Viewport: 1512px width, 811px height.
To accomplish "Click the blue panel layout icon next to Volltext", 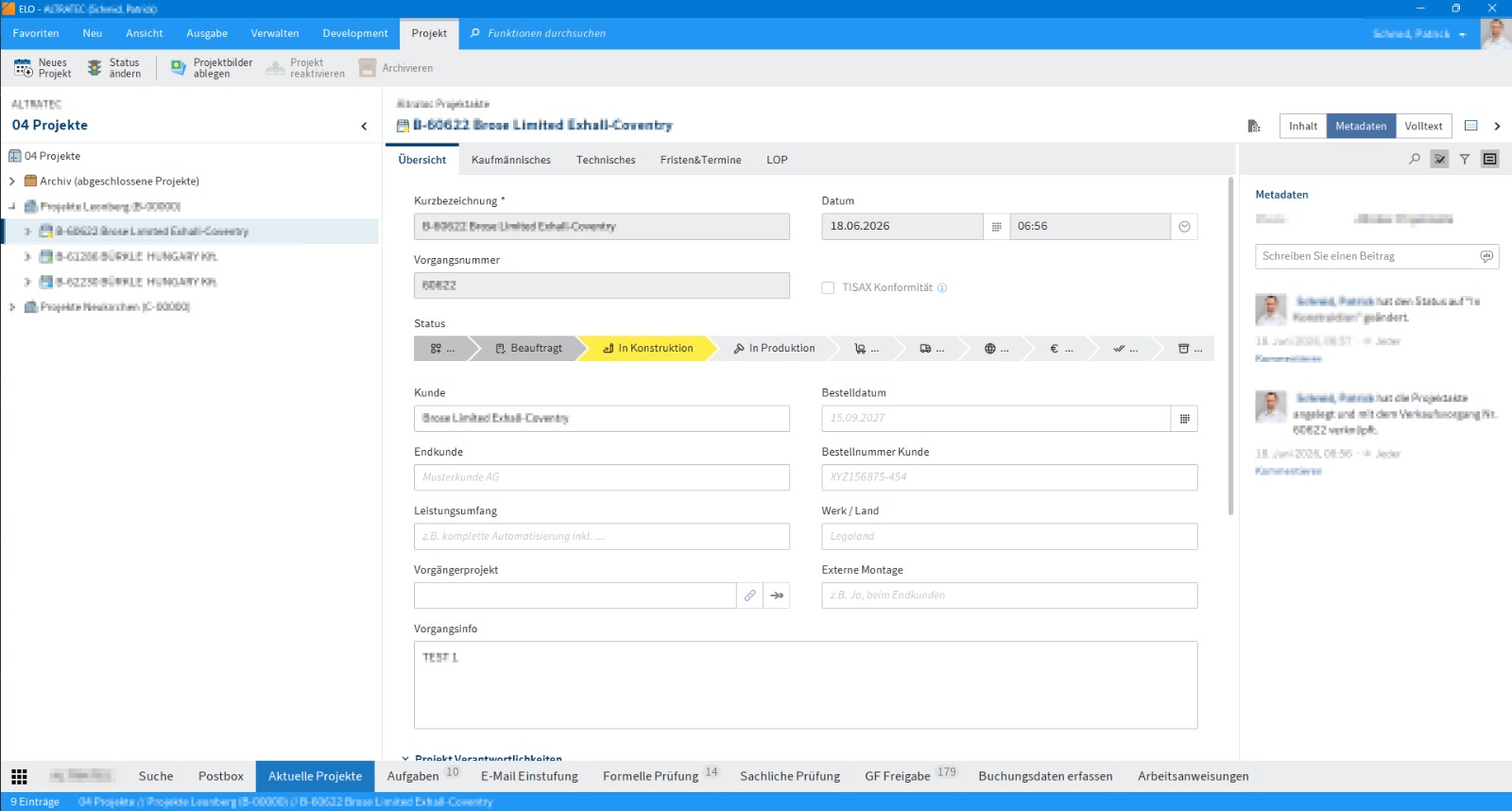I will (1471, 126).
